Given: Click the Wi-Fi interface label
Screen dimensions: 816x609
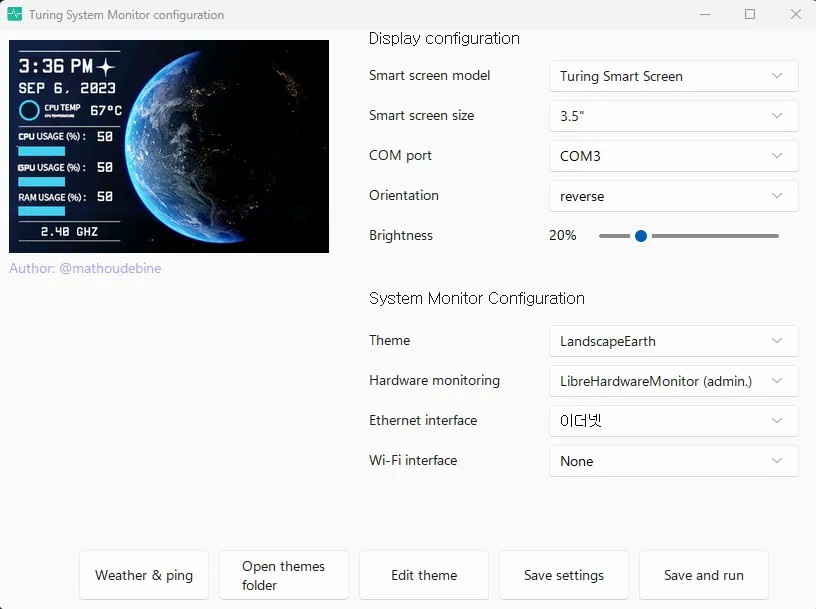Looking at the screenshot, I should pyautogui.click(x=413, y=460).
